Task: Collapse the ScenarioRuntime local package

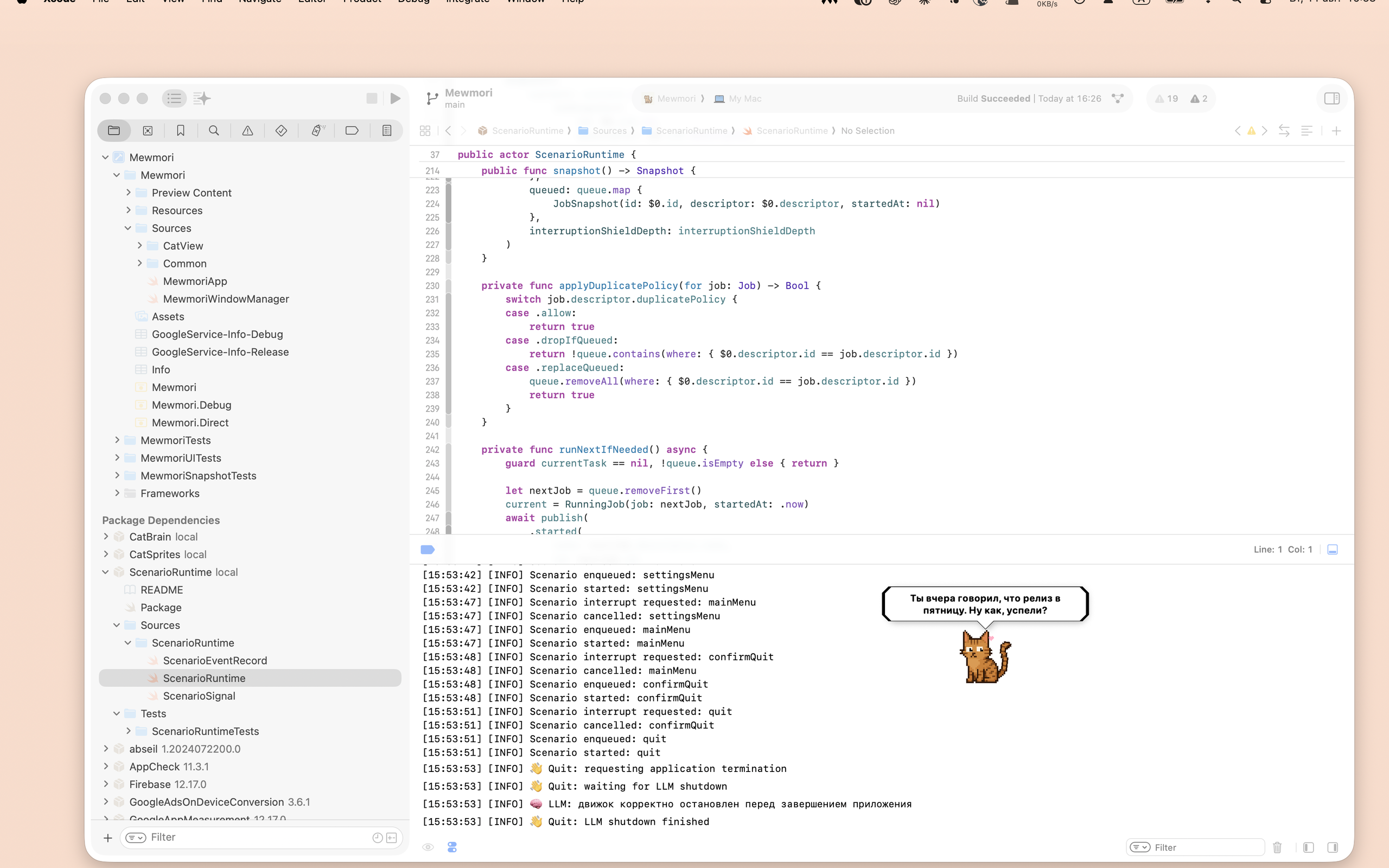Action: (105, 572)
